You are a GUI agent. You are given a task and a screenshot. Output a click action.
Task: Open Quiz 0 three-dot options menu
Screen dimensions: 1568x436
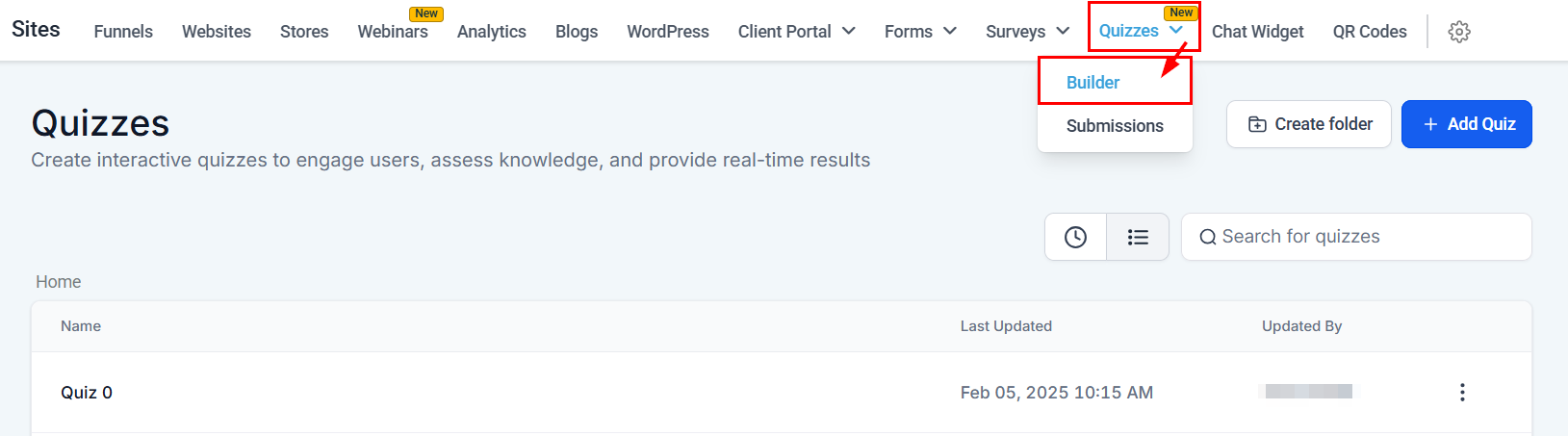pyautogui.click(x=1462, y=392)
